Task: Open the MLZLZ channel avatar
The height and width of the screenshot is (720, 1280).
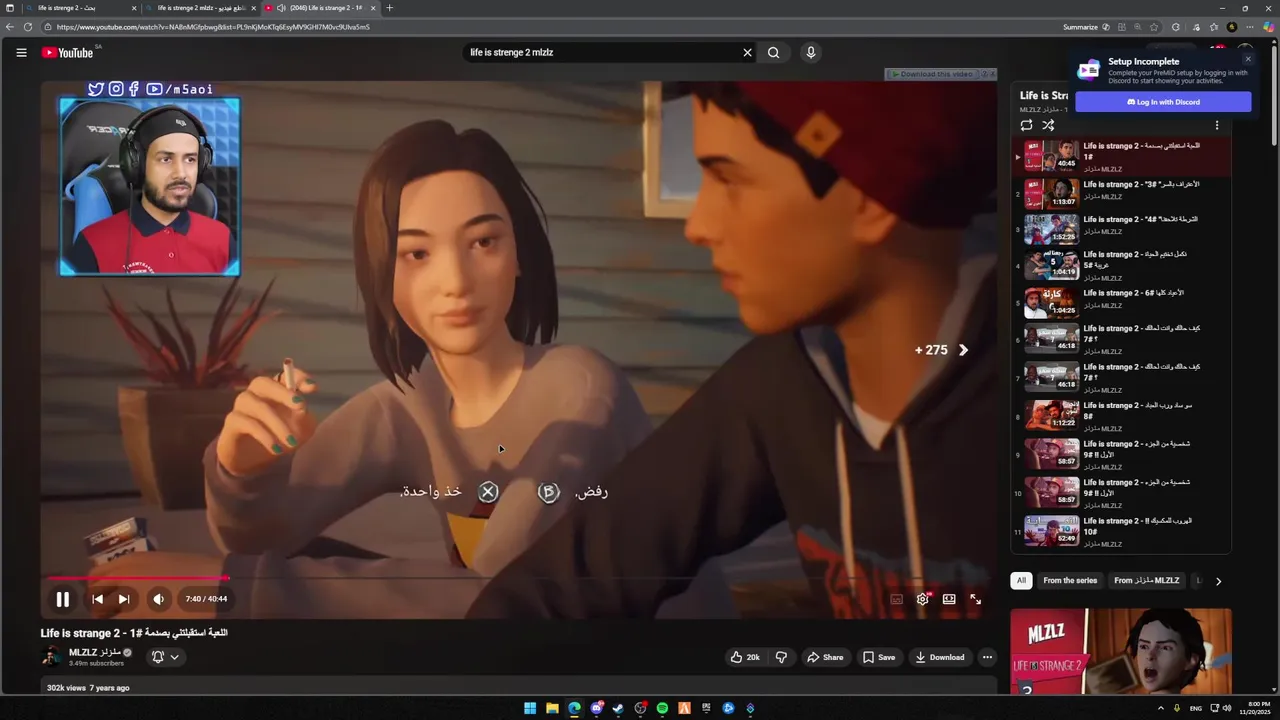Action: click(51, 657)
